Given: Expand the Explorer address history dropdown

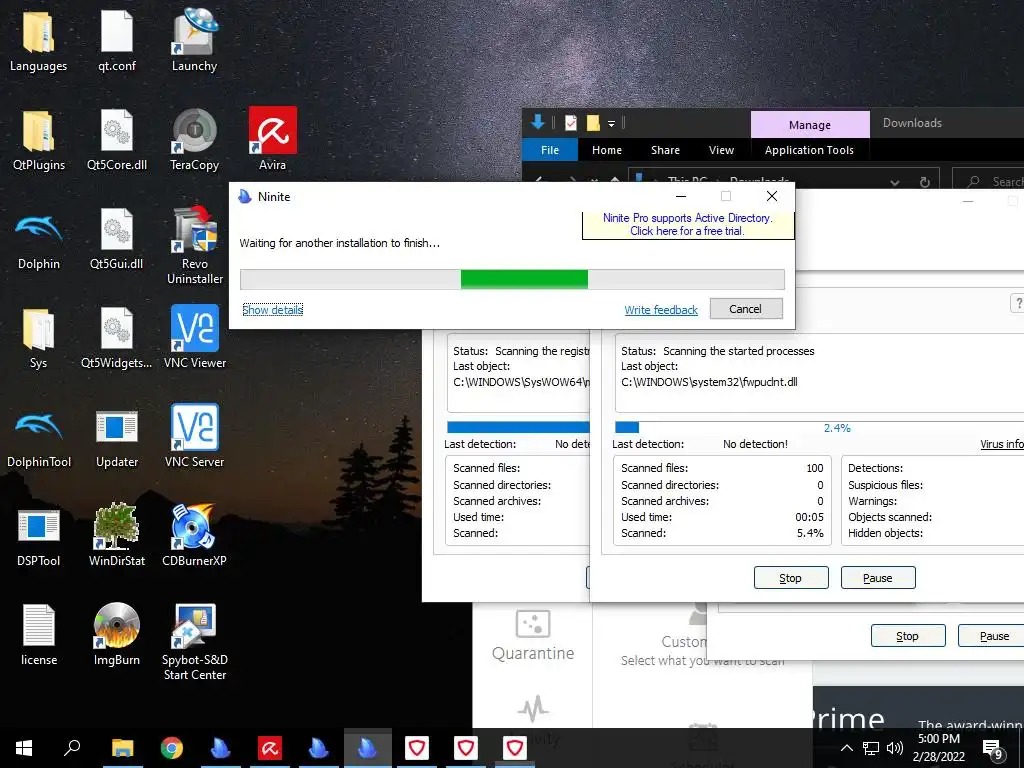Looking at the screenshot, I should tap(895, 182).
